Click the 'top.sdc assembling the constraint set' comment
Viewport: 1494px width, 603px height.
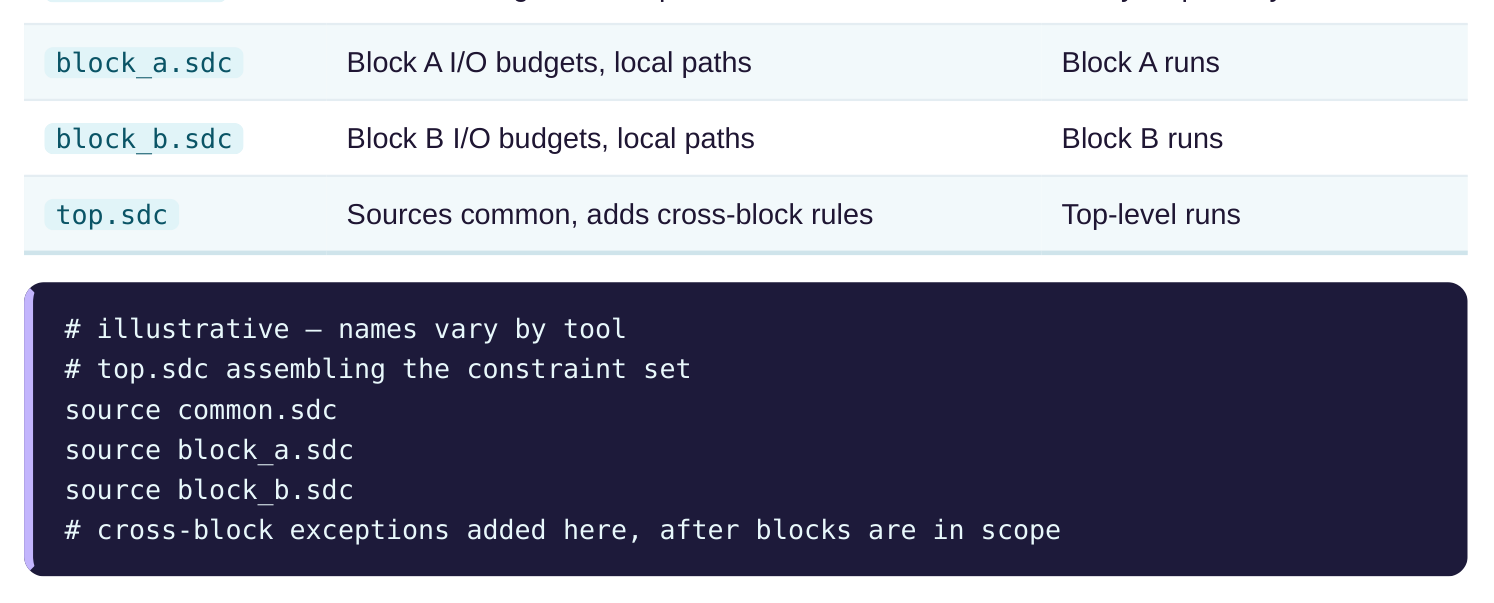pos(378,369)
